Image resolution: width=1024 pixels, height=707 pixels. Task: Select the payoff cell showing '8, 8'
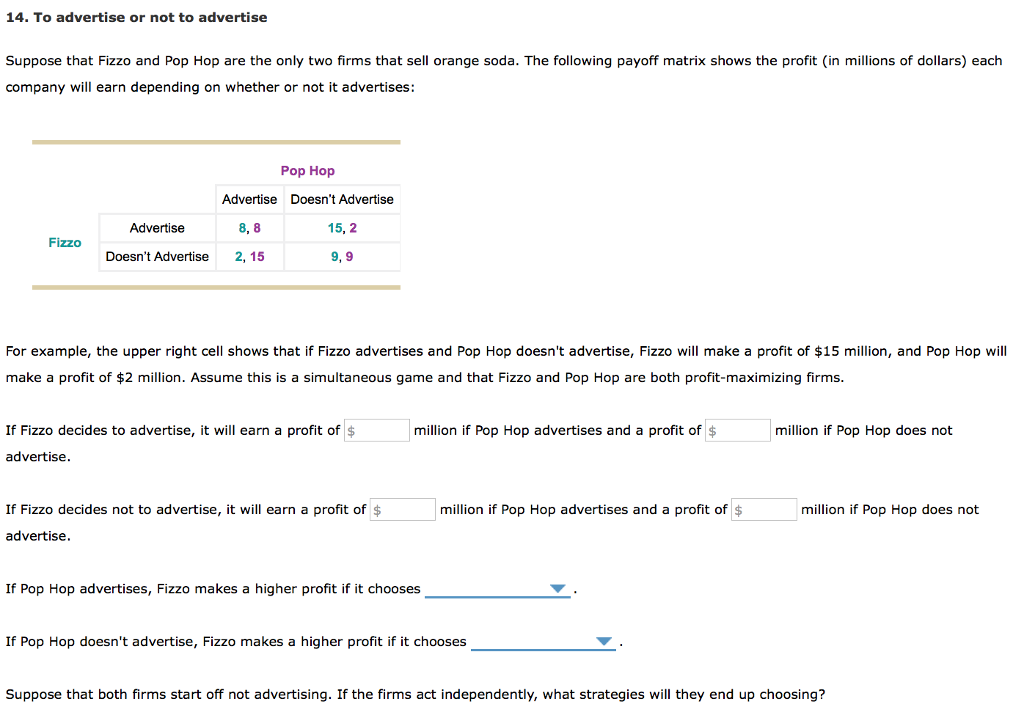[249, 227]
